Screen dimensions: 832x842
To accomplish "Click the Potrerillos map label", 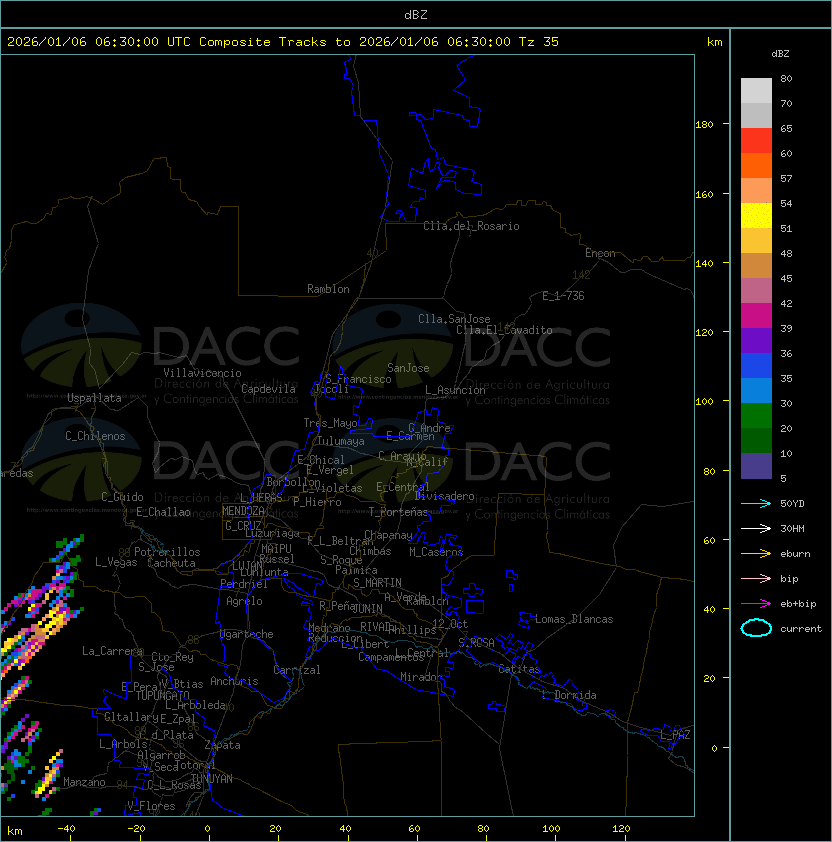I will [x=167, y=552].
